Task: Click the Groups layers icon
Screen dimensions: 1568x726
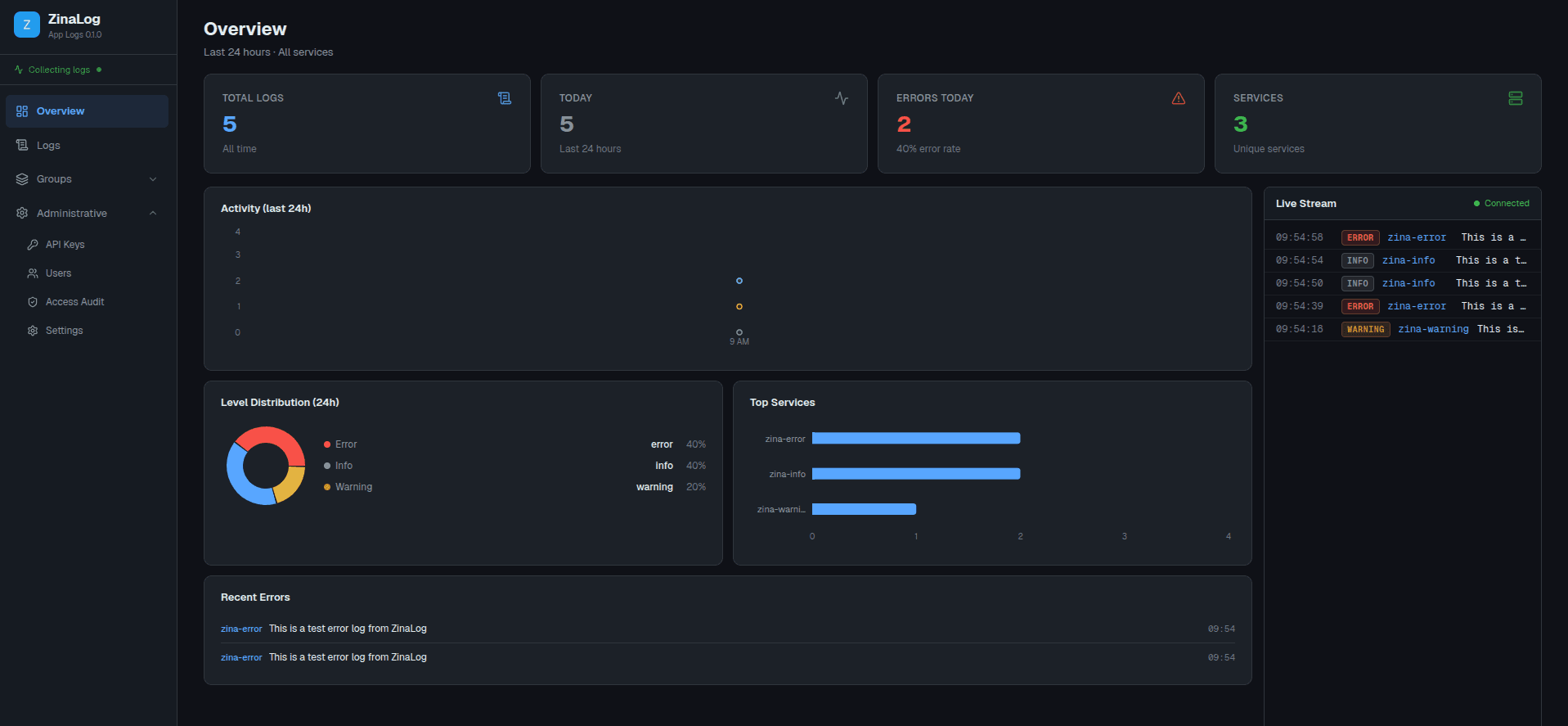Action: pos(22,179)
